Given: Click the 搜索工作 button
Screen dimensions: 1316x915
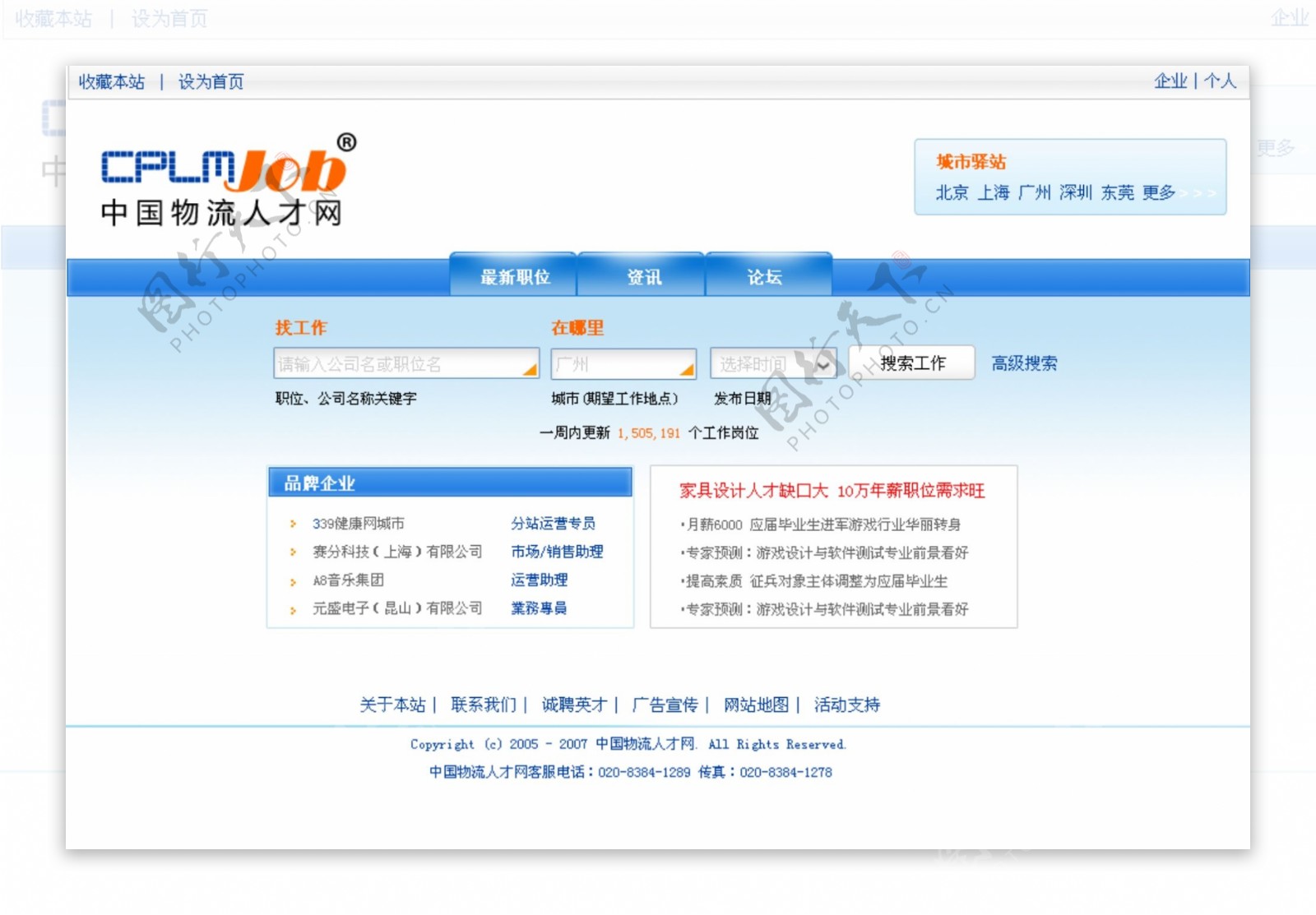Looking at the screenshot, I should [x=912, y=363].
